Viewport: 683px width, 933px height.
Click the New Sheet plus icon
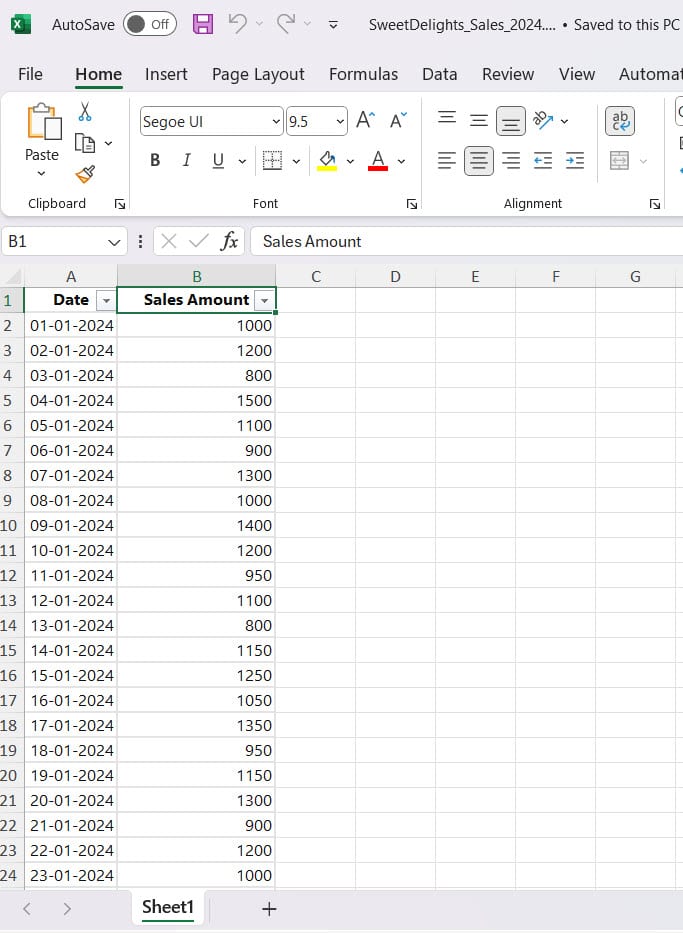click(269, 909)
